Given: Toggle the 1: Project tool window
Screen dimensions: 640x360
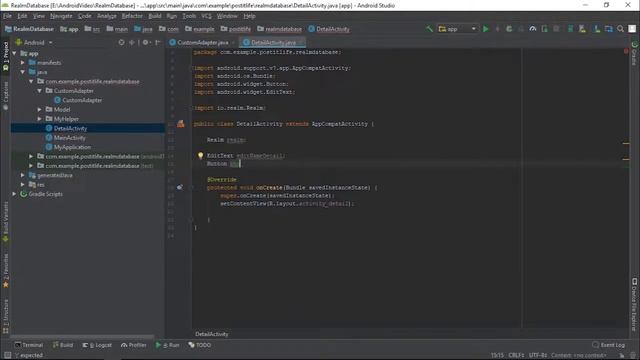Looking at the screenshot, I should pos(6,56).
